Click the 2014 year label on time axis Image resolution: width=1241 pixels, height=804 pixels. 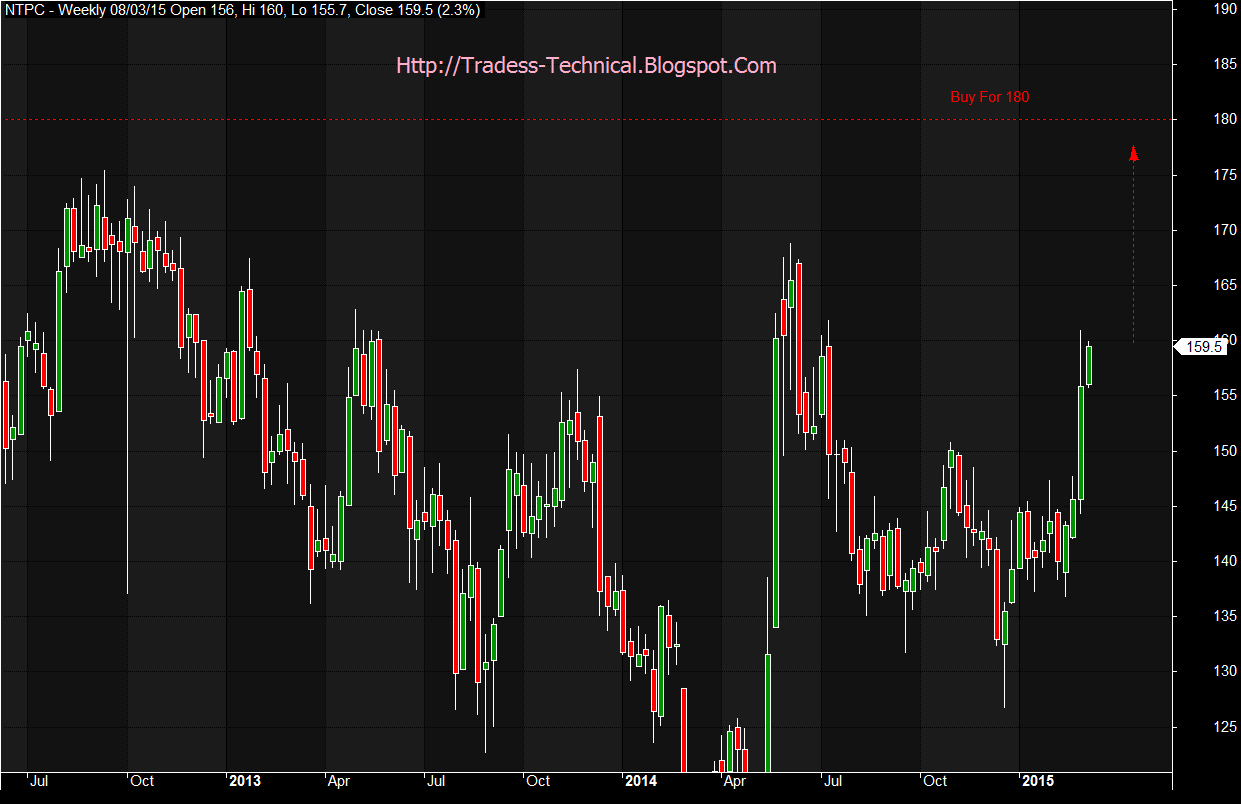[641, 780]
